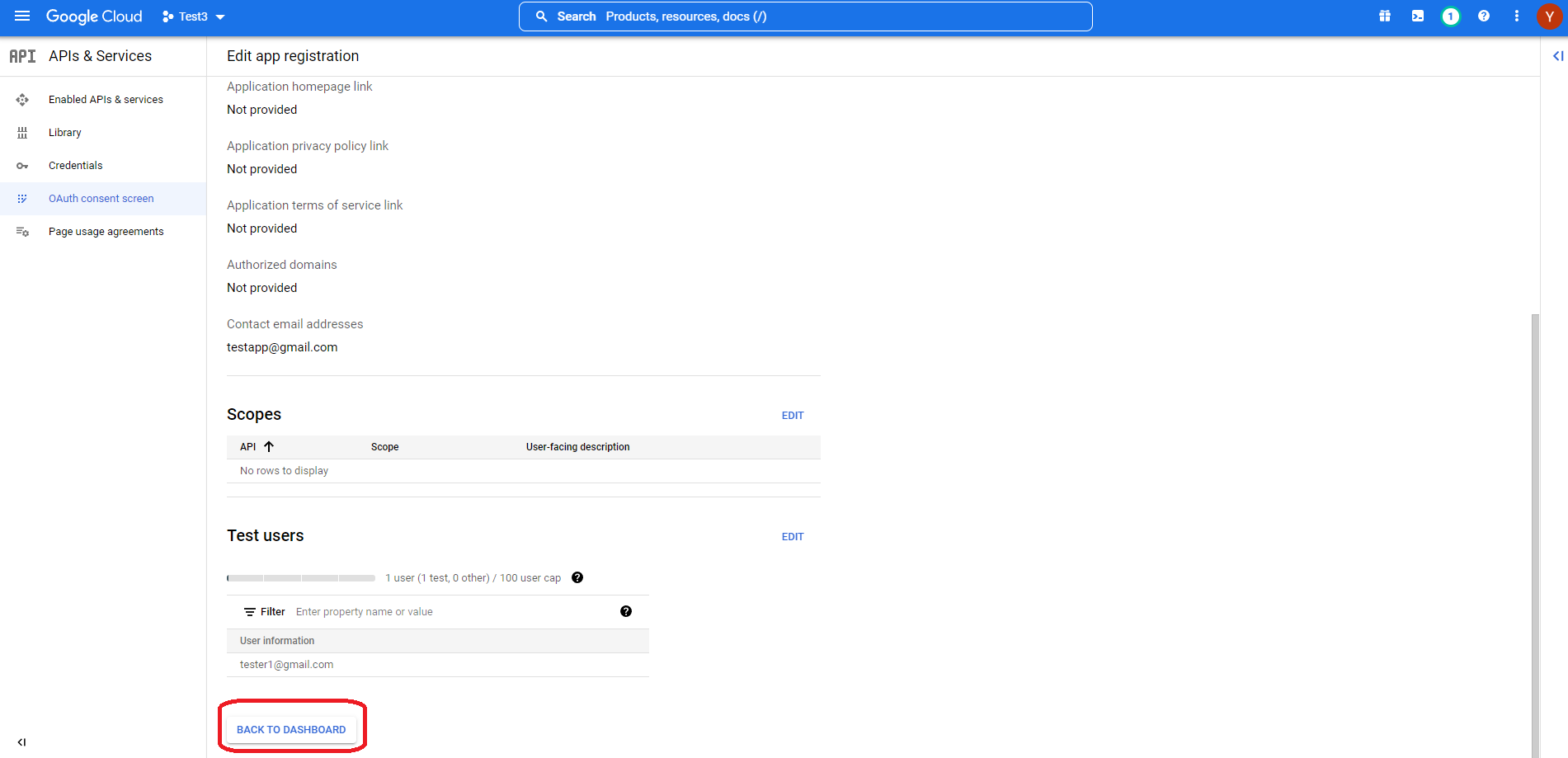
Task: Open the help question mark in top bar
Action: 1483,16
